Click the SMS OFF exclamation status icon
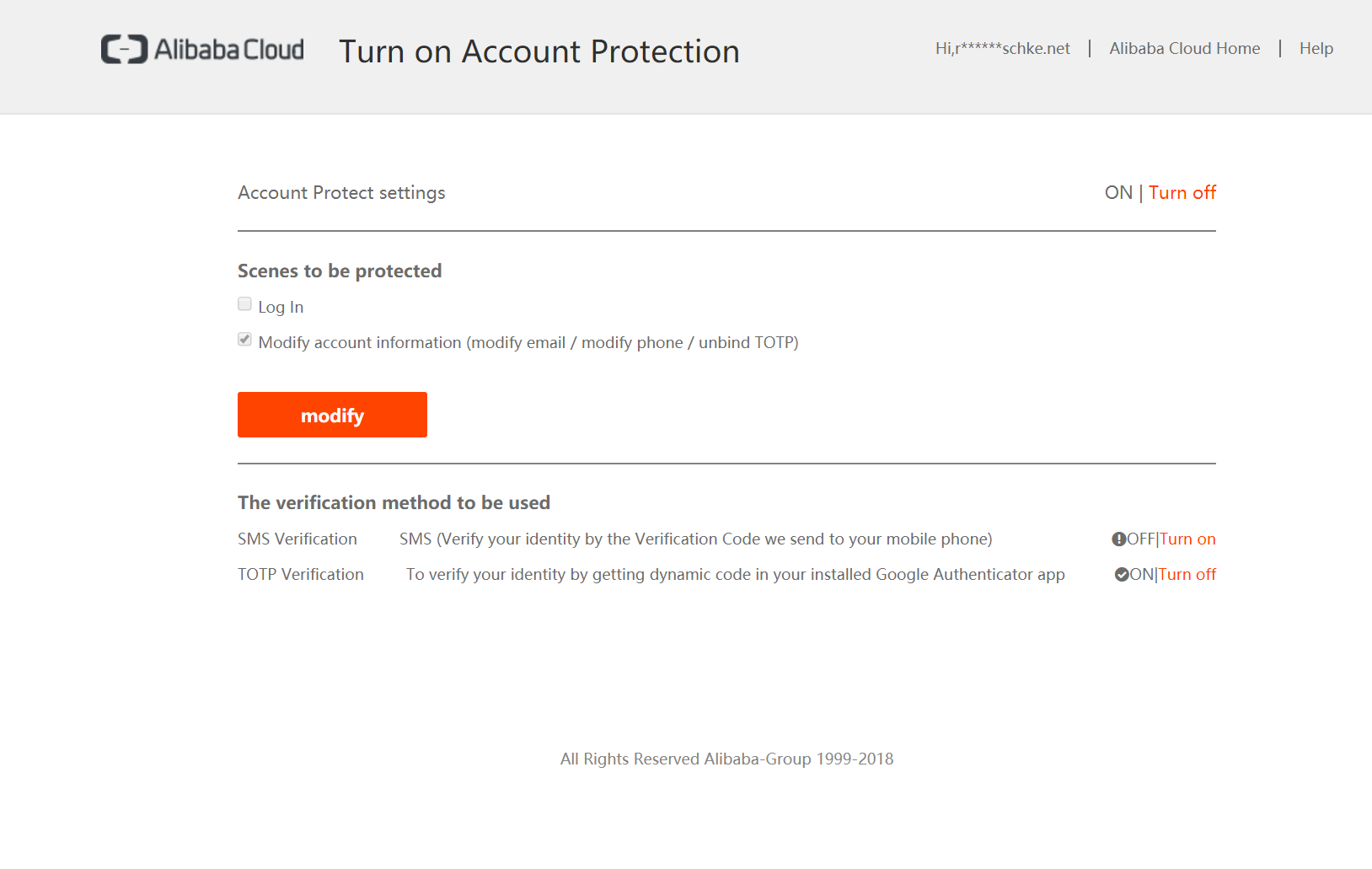This screenshot has height=869, width=1372. click(x=1118, y=539)
